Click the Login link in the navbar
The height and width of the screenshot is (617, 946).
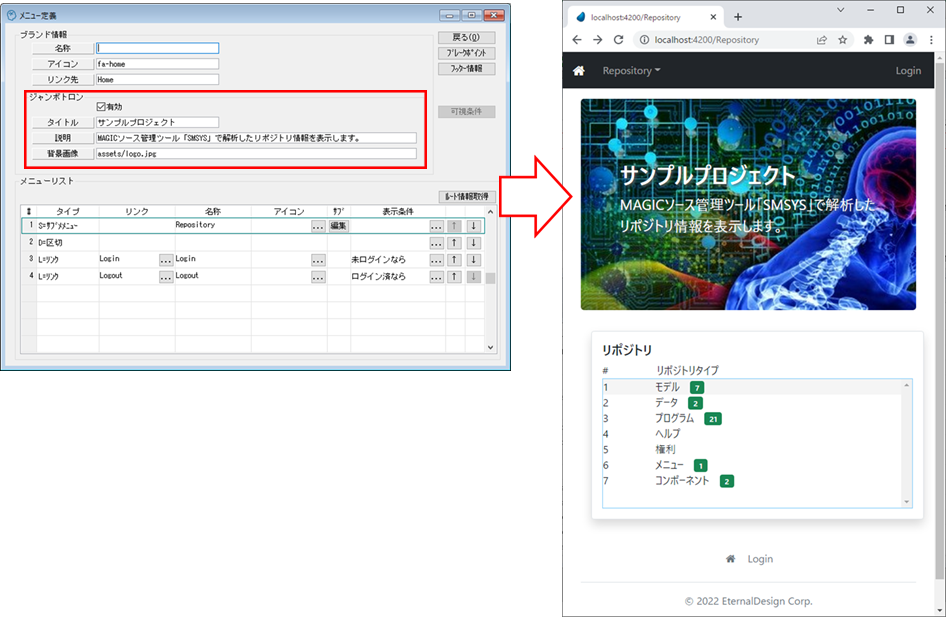(908, 71)
